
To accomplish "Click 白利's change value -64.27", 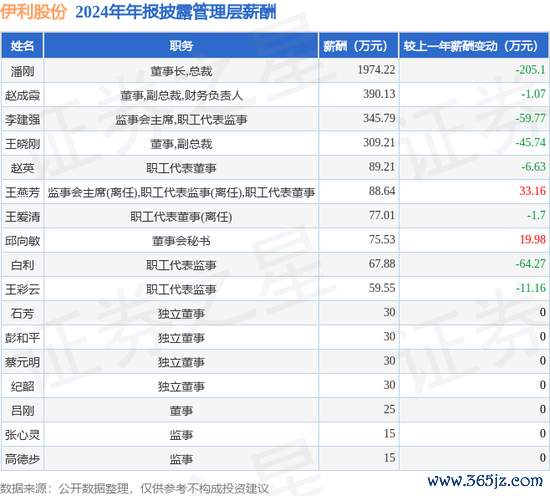I will point(530,263).
